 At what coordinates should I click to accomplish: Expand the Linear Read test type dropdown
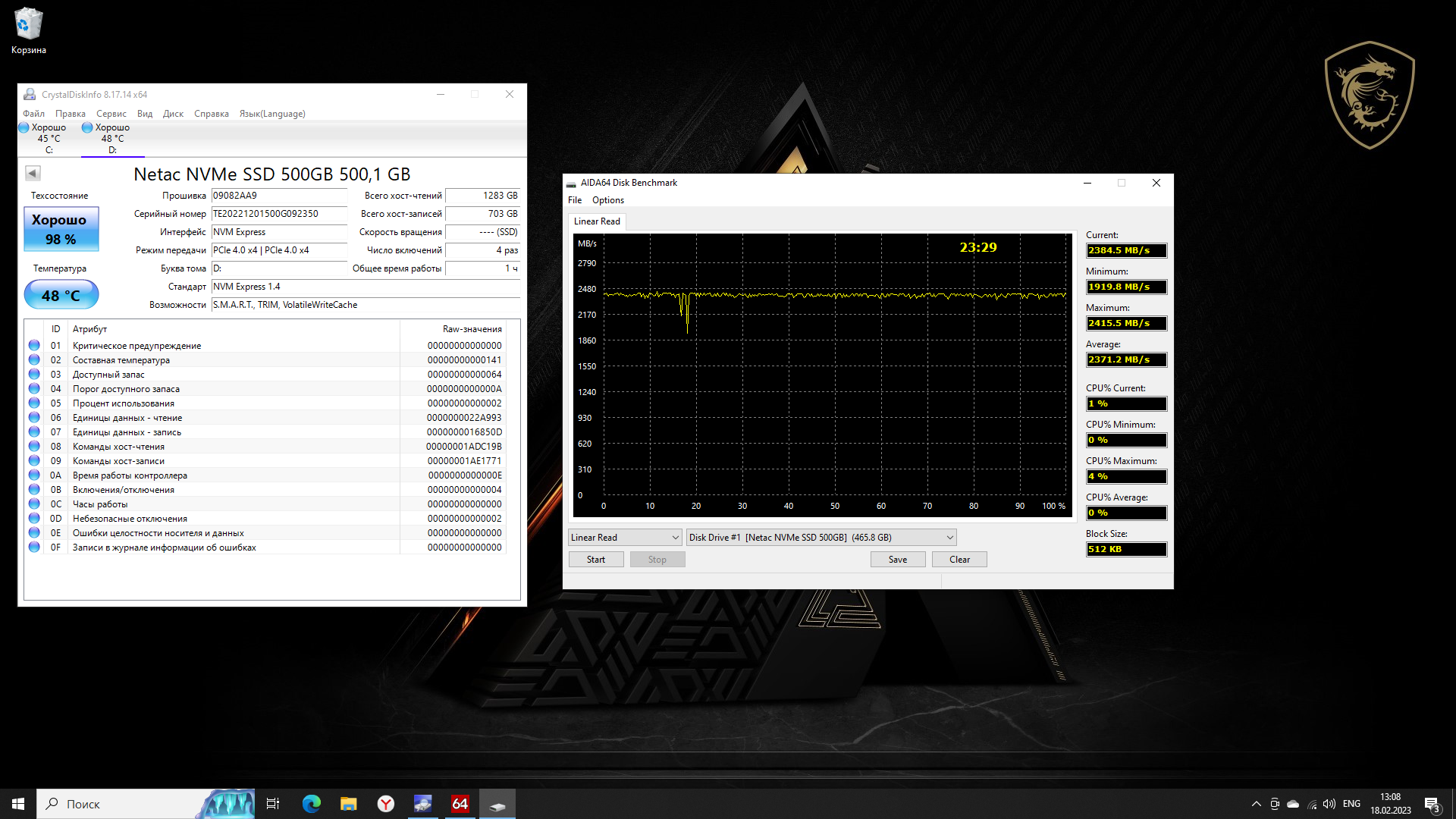625,538
